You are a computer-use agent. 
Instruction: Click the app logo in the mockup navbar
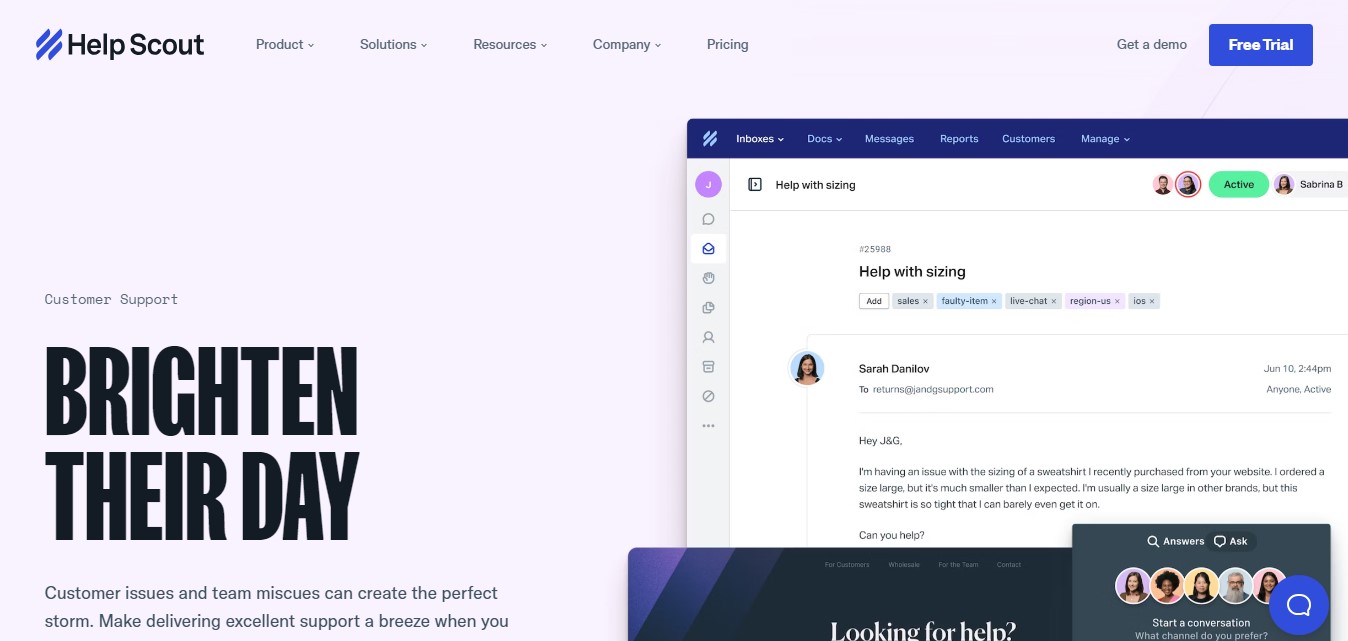tap(709, 139)
